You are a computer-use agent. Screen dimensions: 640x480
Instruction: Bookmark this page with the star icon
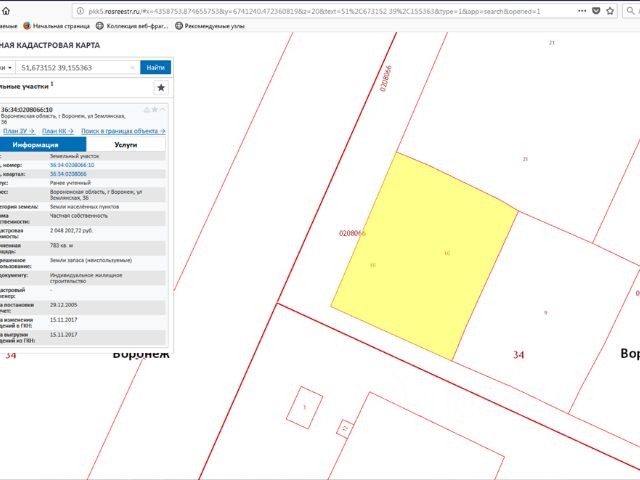pos(610,11)
